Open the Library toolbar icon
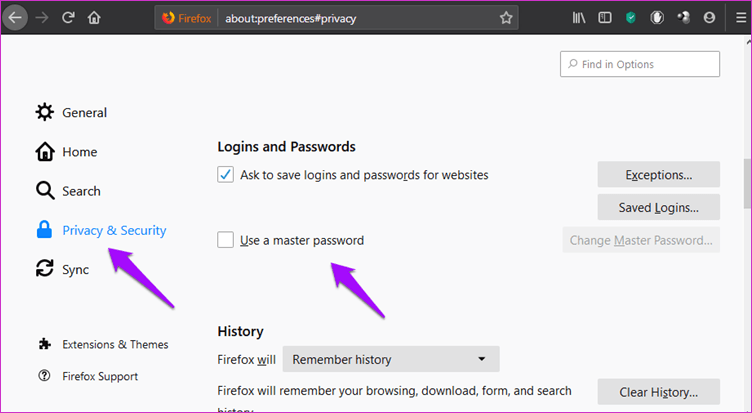 (x=579, y=18)
